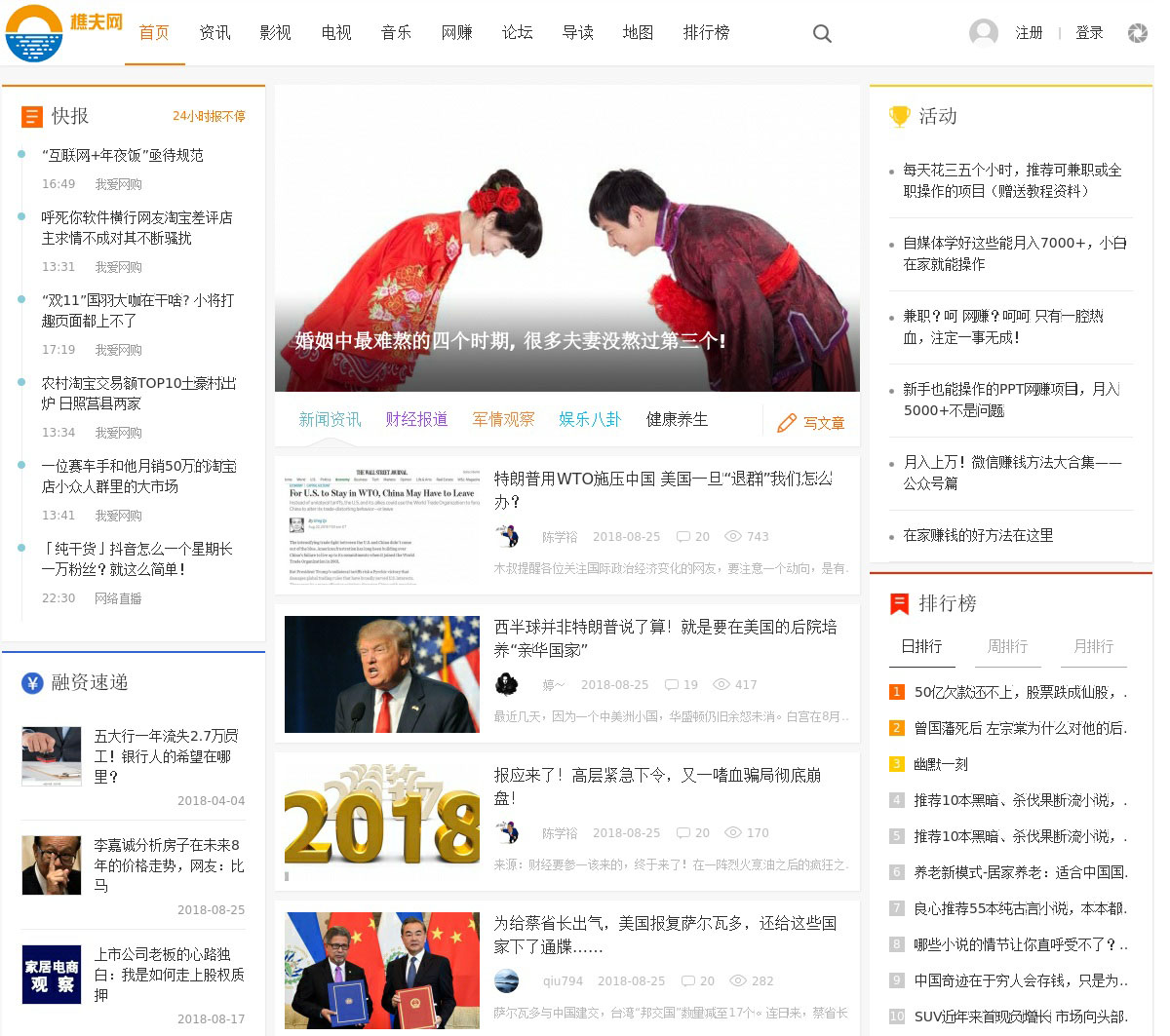Viewport: 1170px width, 1036px height.
Task: Switch to 军情观察 tab
Action: 503,420
